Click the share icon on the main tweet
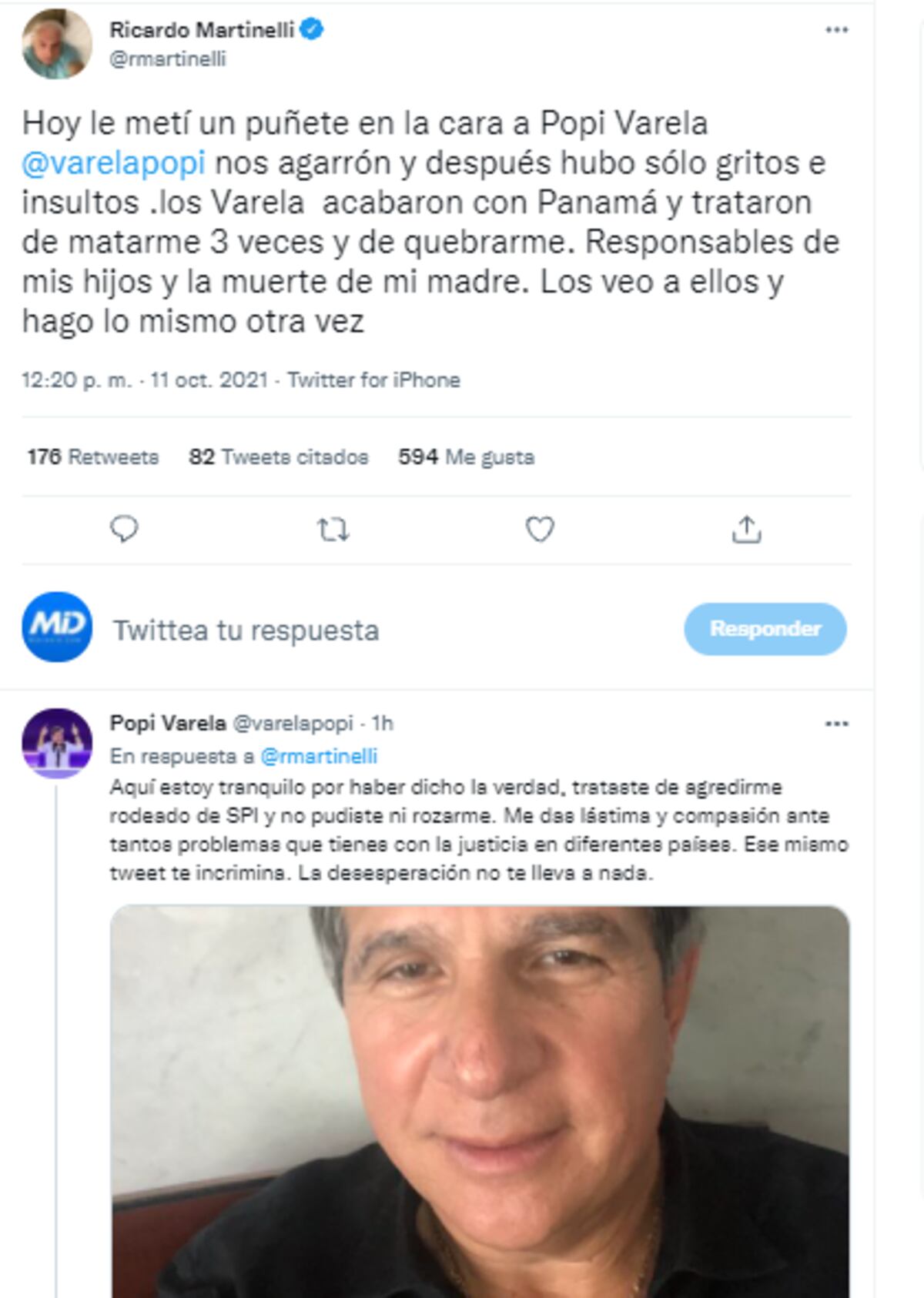The image size is (924, 1298). pyautogui.click(x=748, y=529)
